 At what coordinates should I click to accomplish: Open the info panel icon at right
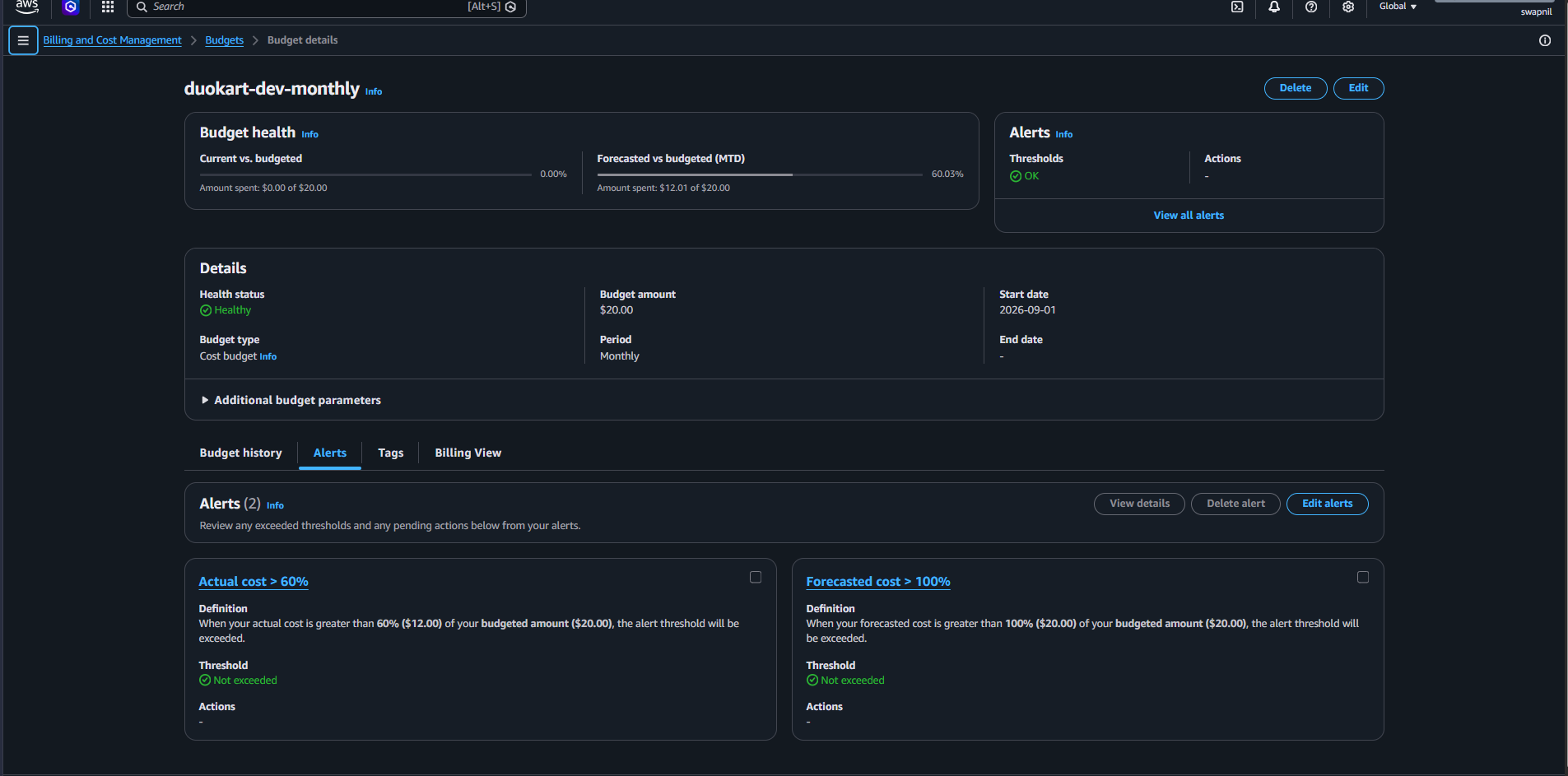1545,40
